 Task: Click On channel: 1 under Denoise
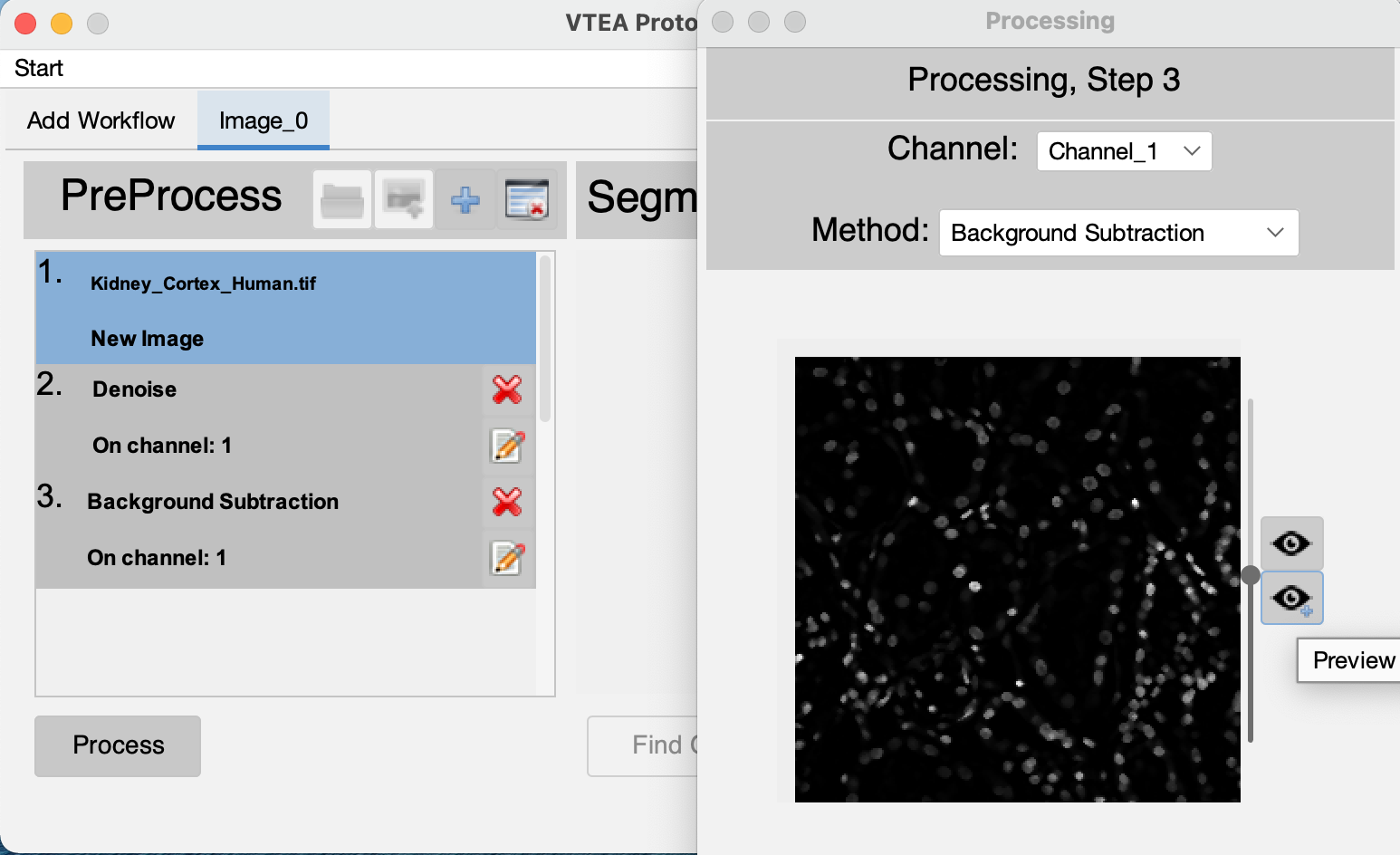162,446
